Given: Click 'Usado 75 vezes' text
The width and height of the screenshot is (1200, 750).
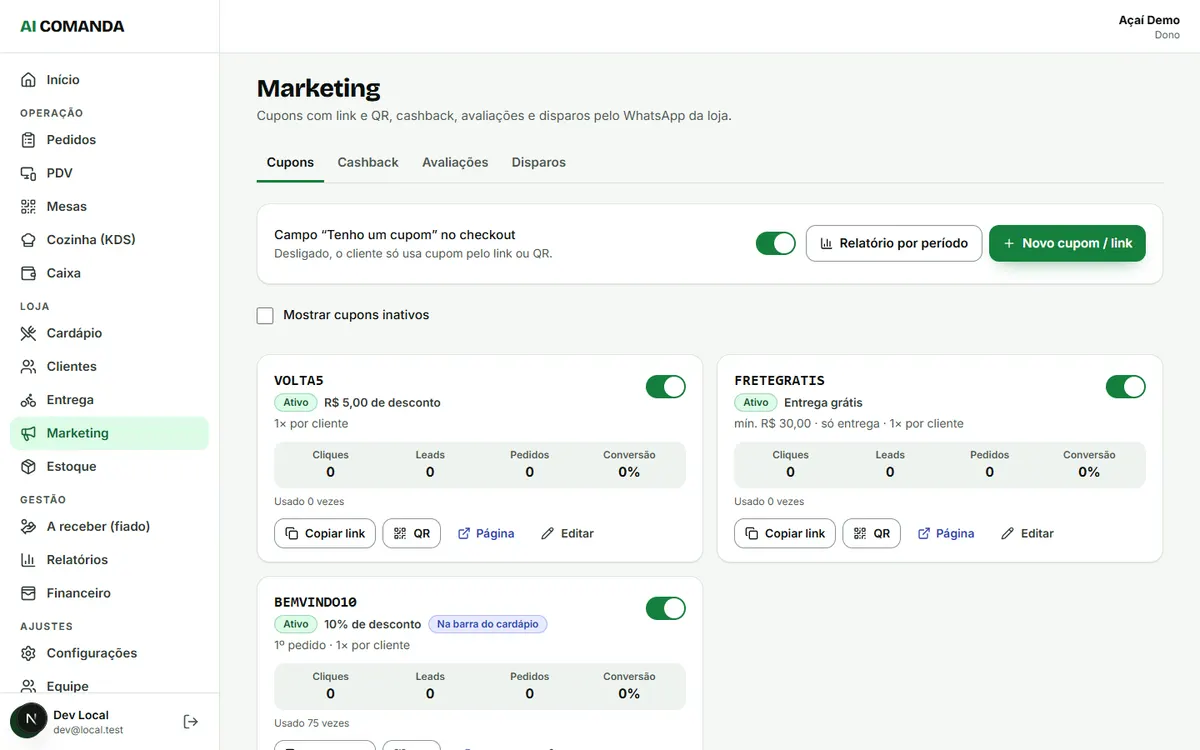Looking at the screenshot, I should (x=312, y=723).
